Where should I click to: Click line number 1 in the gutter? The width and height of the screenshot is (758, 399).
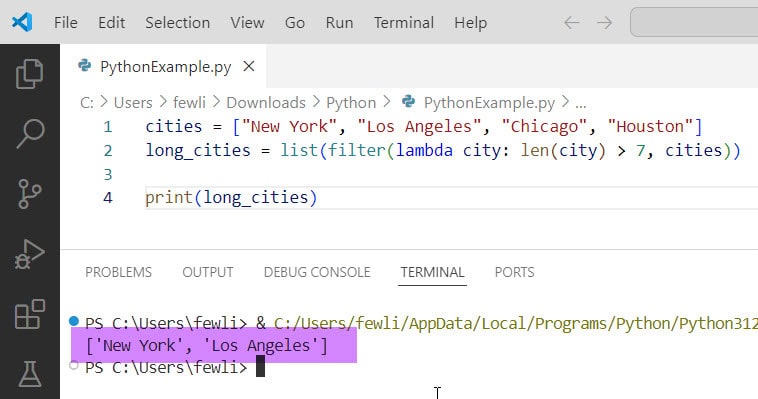point(108,127)
